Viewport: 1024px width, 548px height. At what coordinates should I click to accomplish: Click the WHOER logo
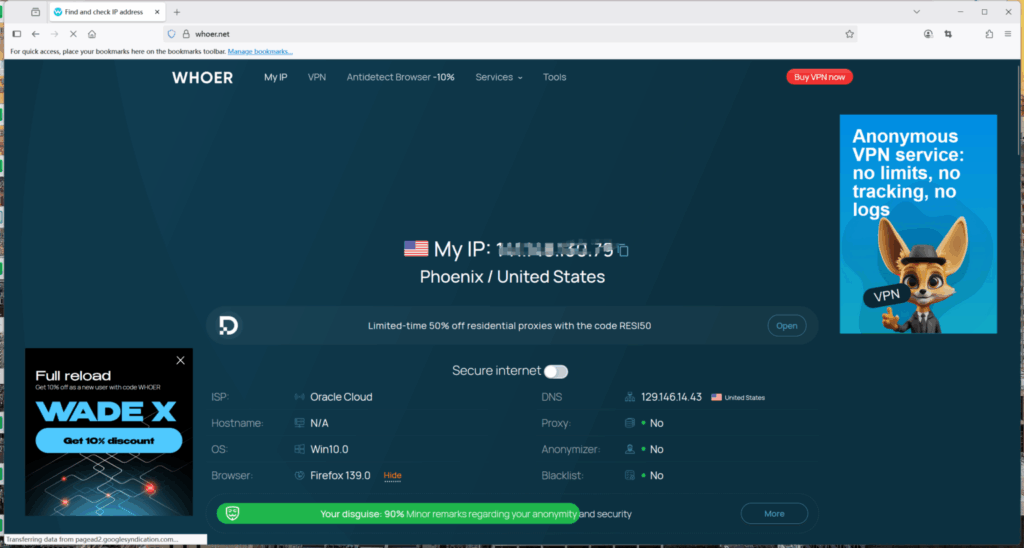(202, 78)
